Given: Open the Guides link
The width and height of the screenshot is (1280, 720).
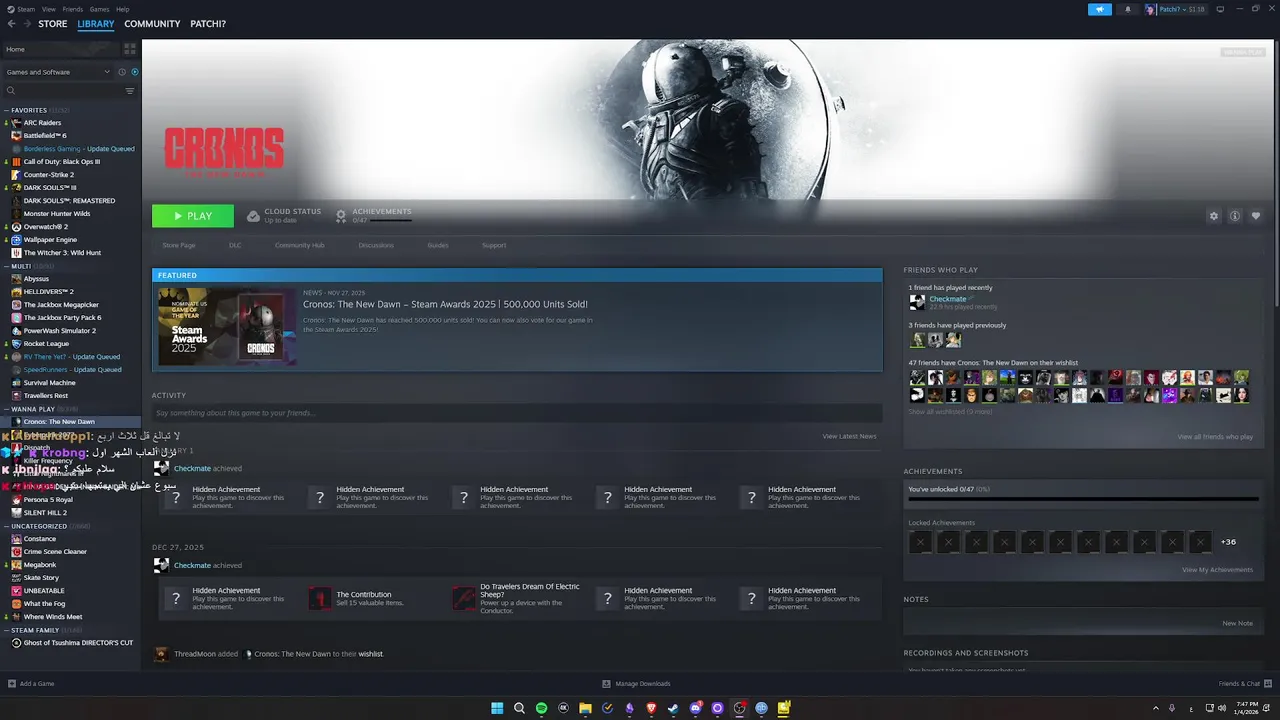Looking at the screenshot, I should click(x=438, y=245).
